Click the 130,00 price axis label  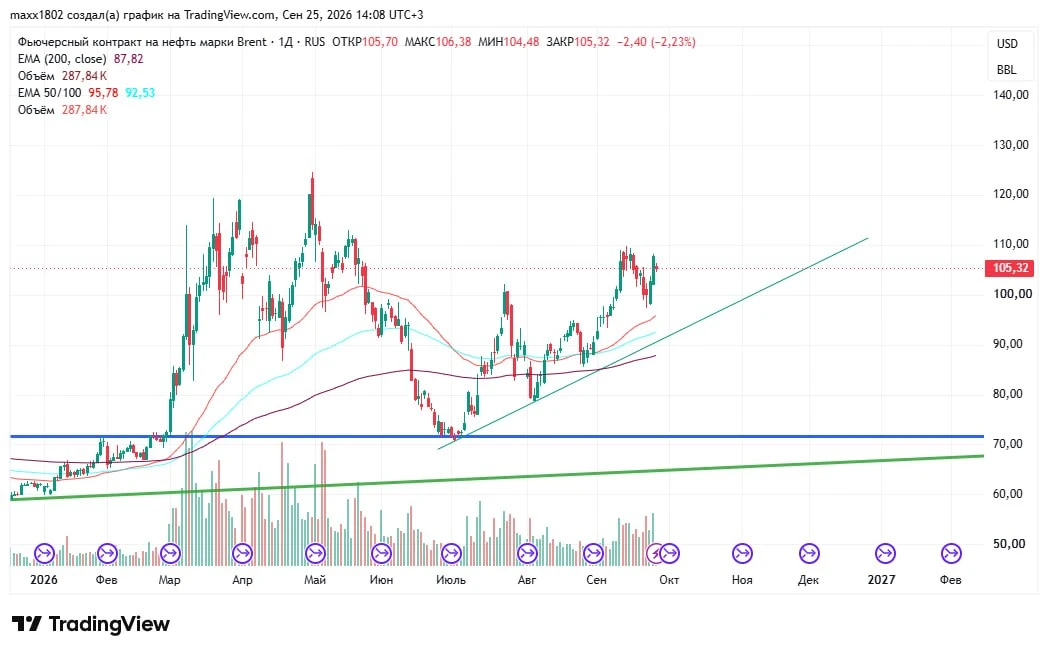1011,144
